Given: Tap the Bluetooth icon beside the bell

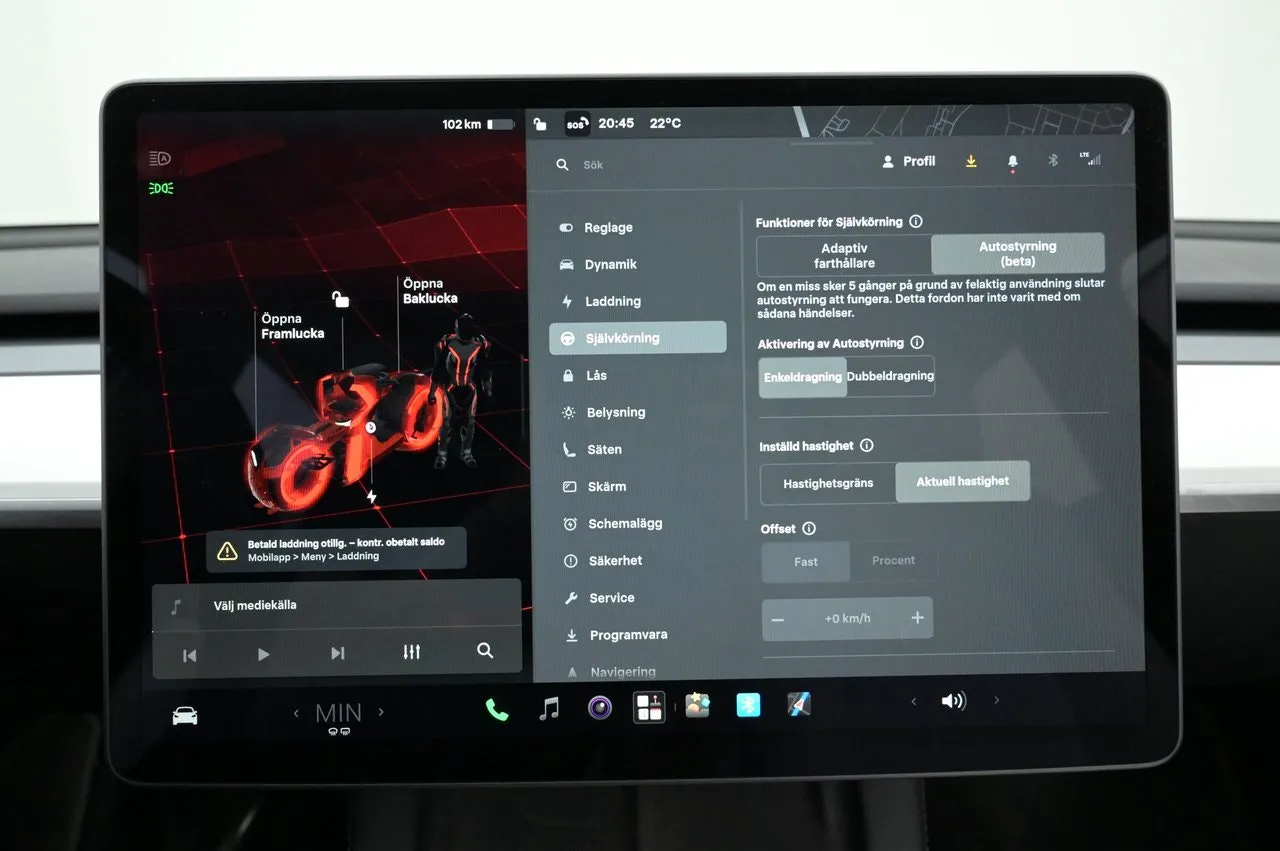Looking at the screenshot, I should coord(1052,160).
